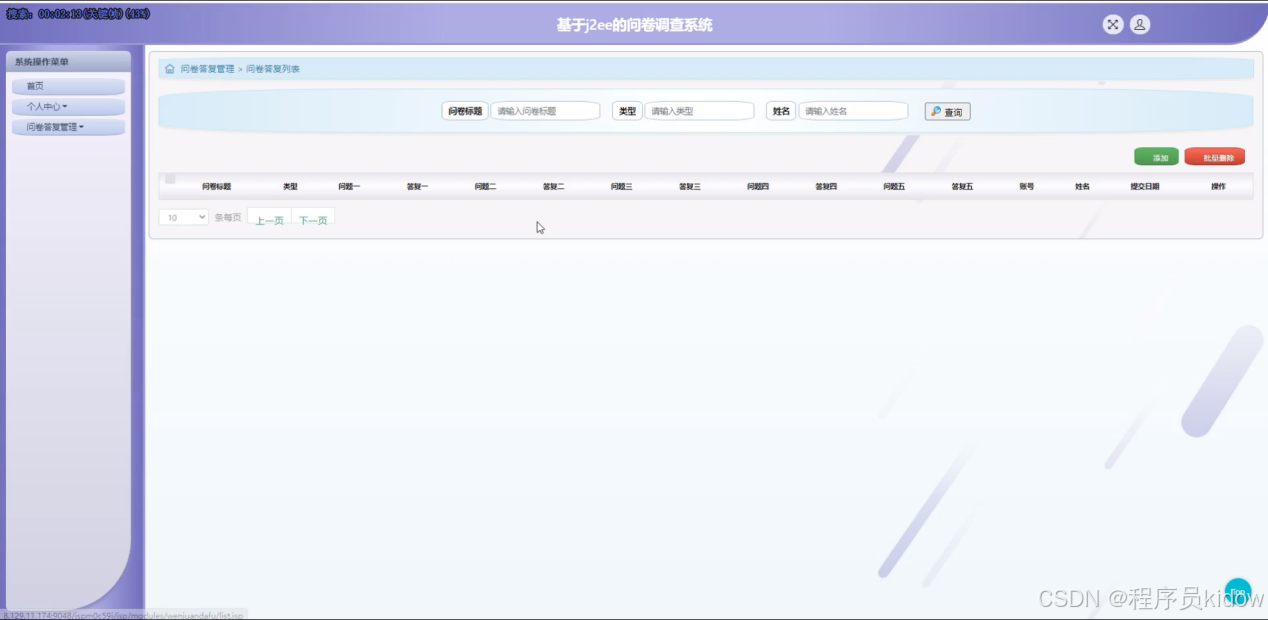Viewport: 1268px width, 620px height.
Task: Open 首页 in the sidebar menu
Action: tap(68, 86)
